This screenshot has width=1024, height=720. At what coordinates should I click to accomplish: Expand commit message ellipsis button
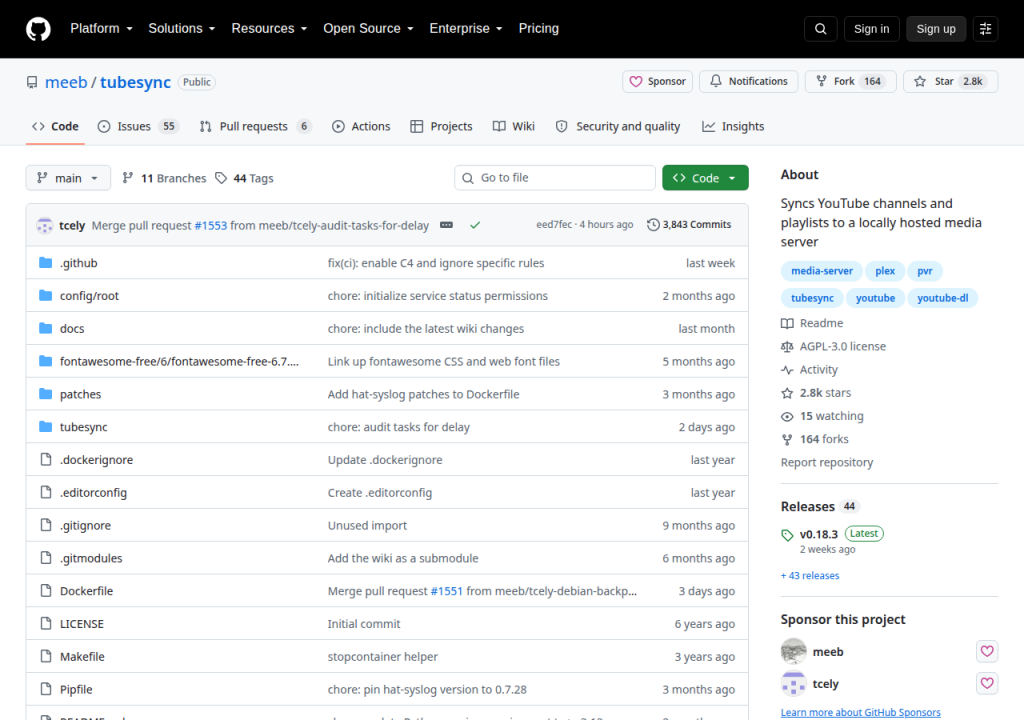click(x=446, y=225)
